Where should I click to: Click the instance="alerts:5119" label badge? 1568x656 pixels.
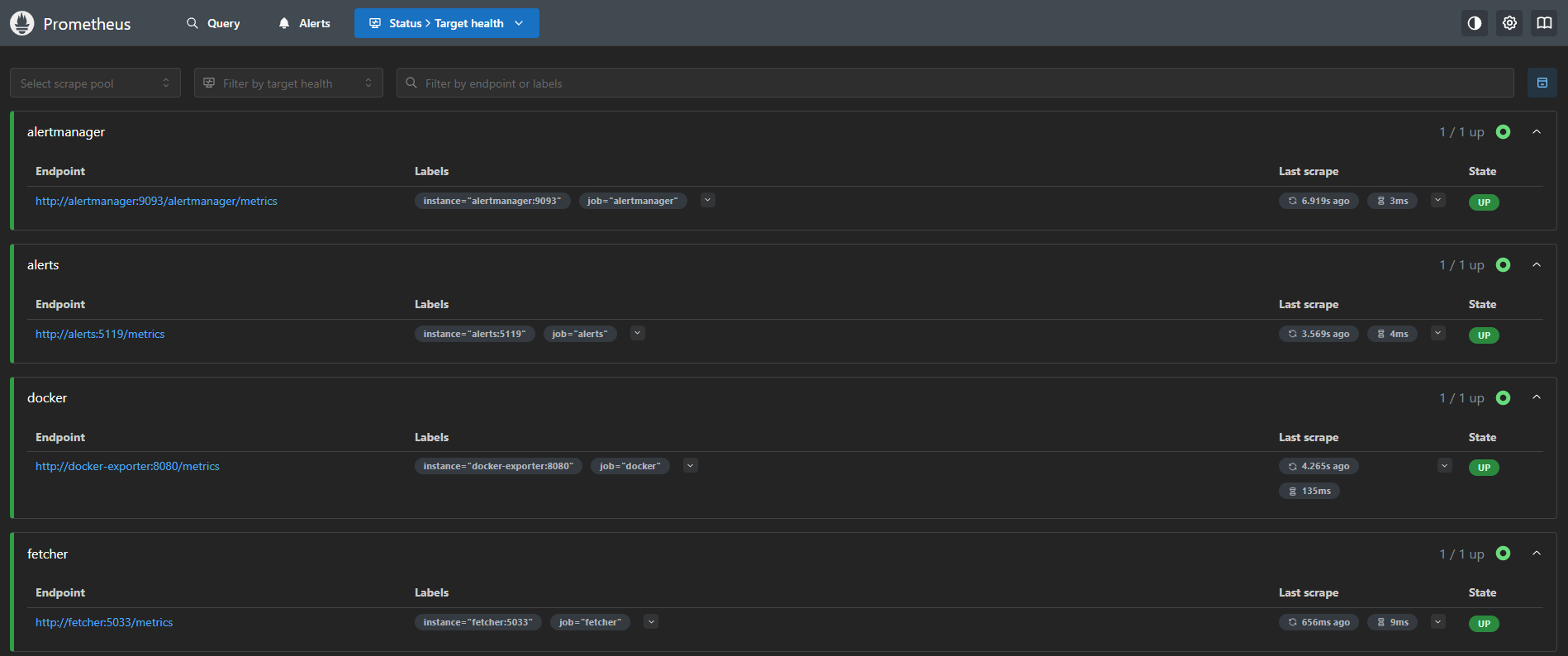pos(475,334)
